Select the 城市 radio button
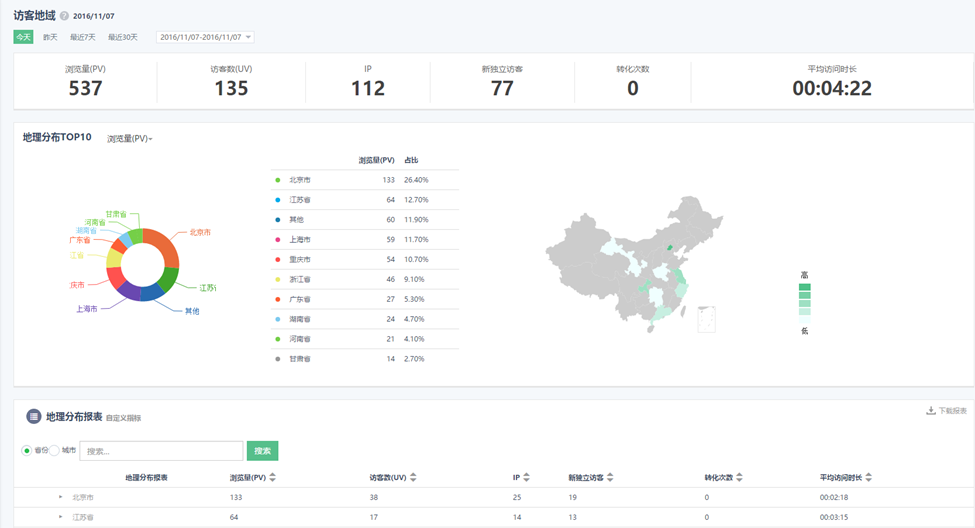 click(55, 451)
